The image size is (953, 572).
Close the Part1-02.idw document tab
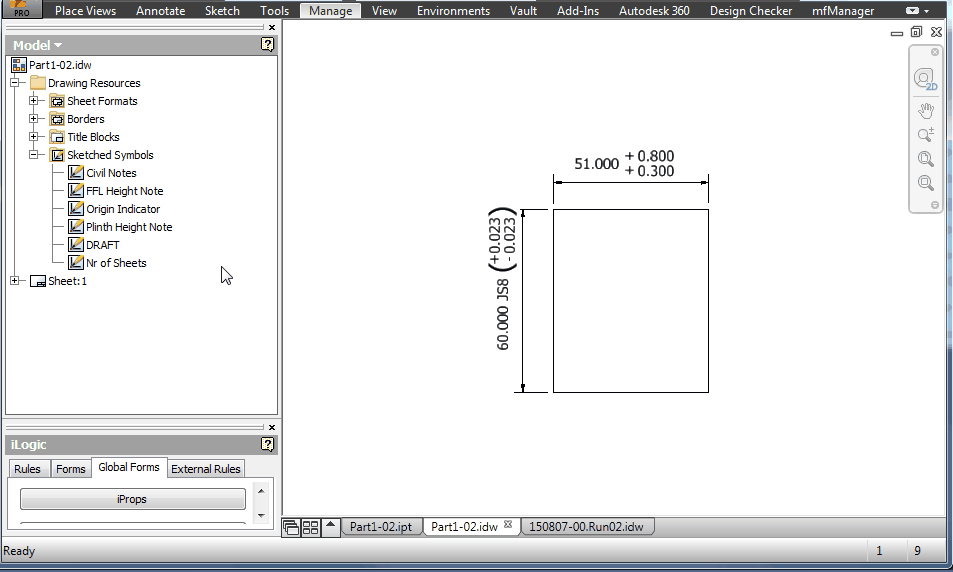click(x=508, y=524)
